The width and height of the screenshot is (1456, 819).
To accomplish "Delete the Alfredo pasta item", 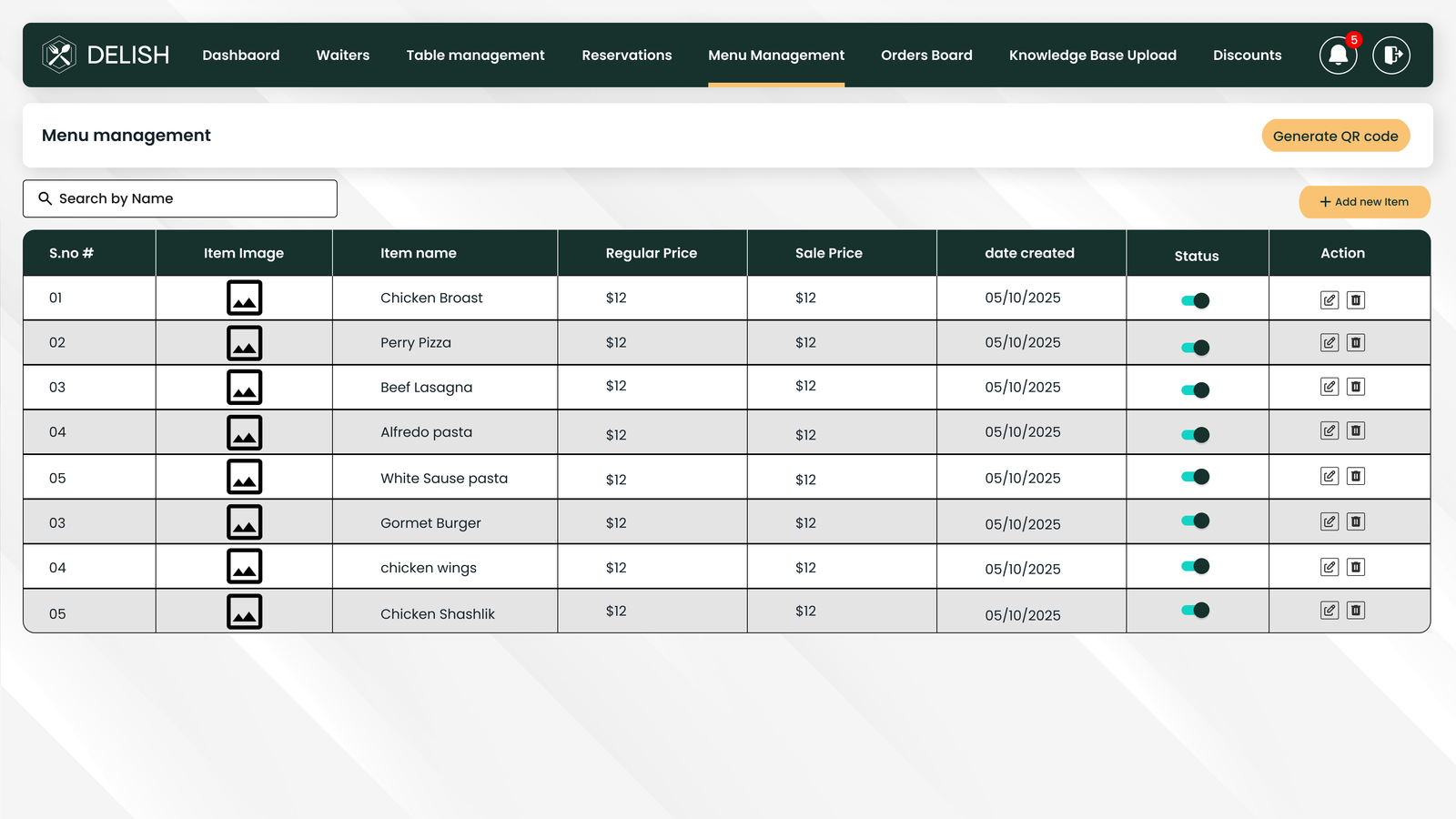I will pos(1356,430).
